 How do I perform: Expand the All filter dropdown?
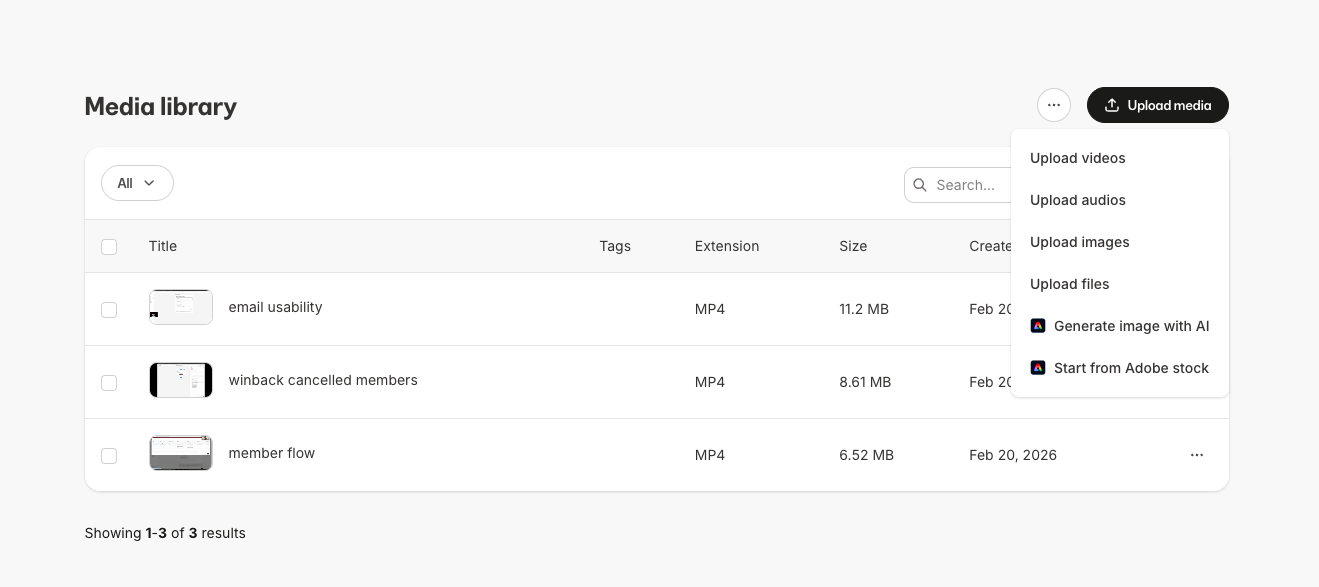point(137,183)
